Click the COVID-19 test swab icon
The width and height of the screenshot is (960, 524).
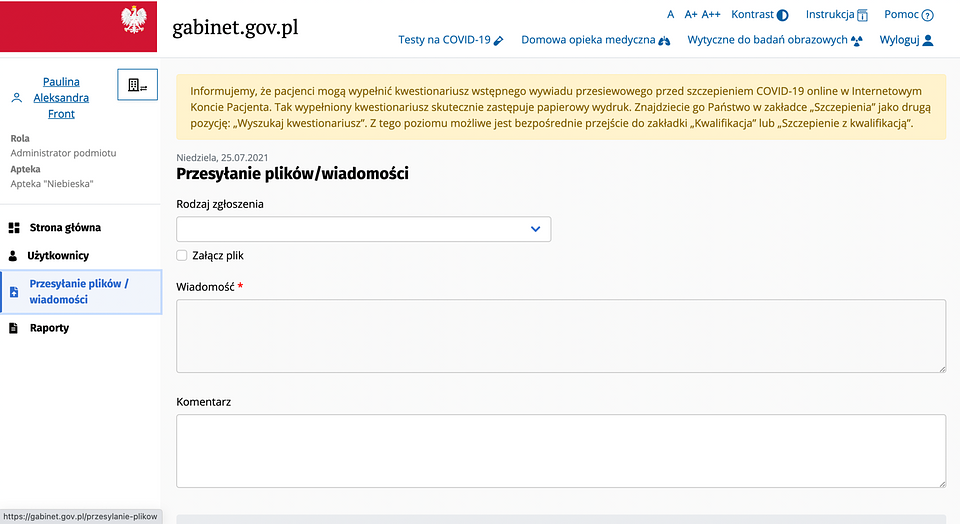[498, 40]
